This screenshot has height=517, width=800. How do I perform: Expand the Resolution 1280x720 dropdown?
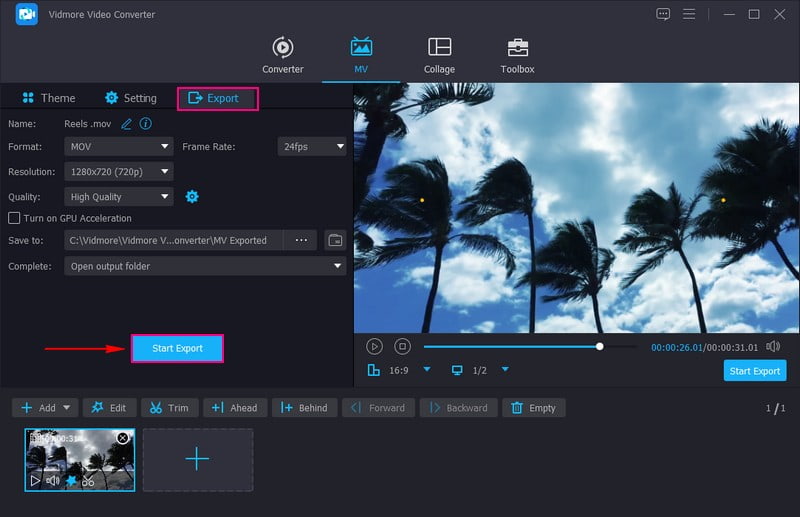pyautogui.click(x=119, y=172)
